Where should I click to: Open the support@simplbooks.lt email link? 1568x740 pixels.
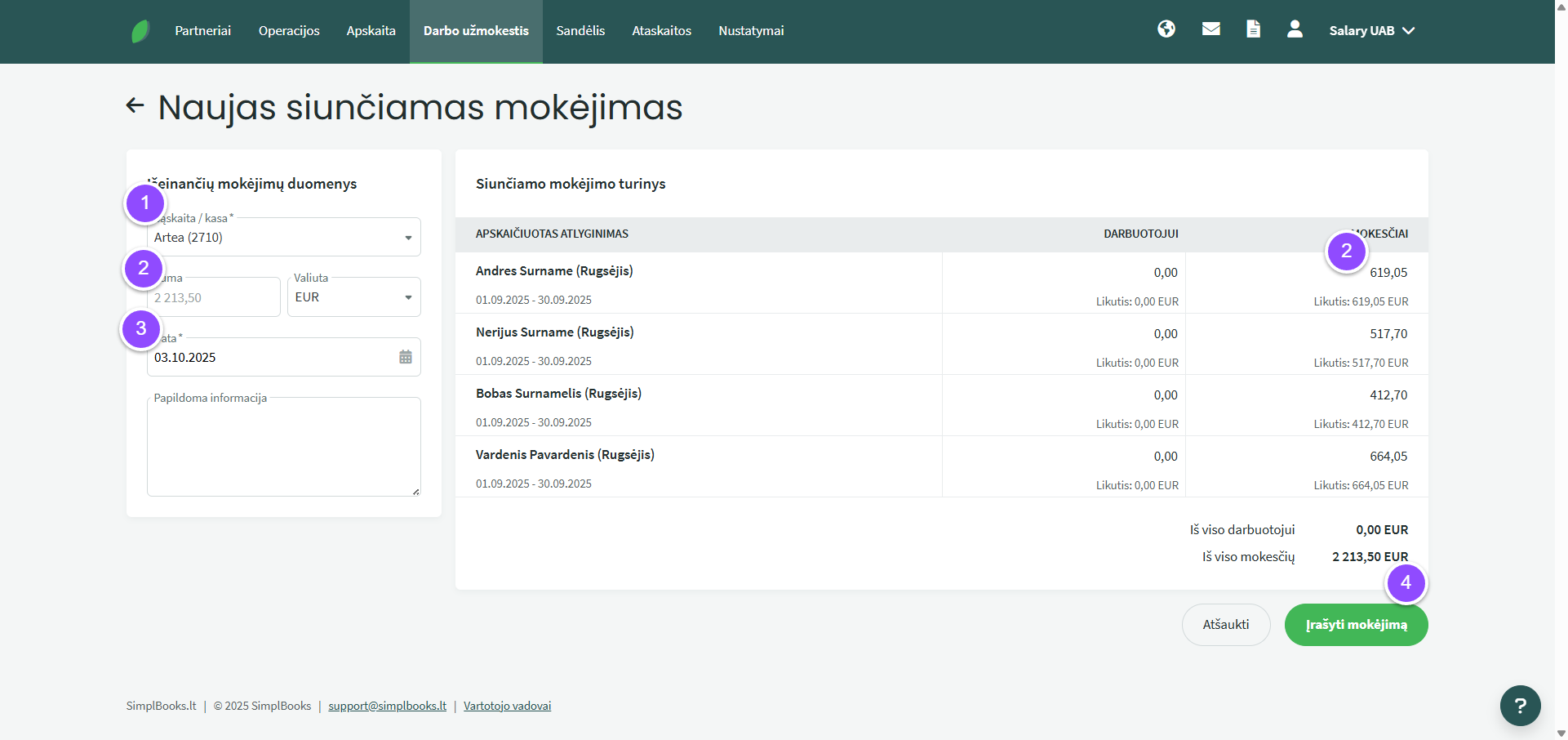387,706
